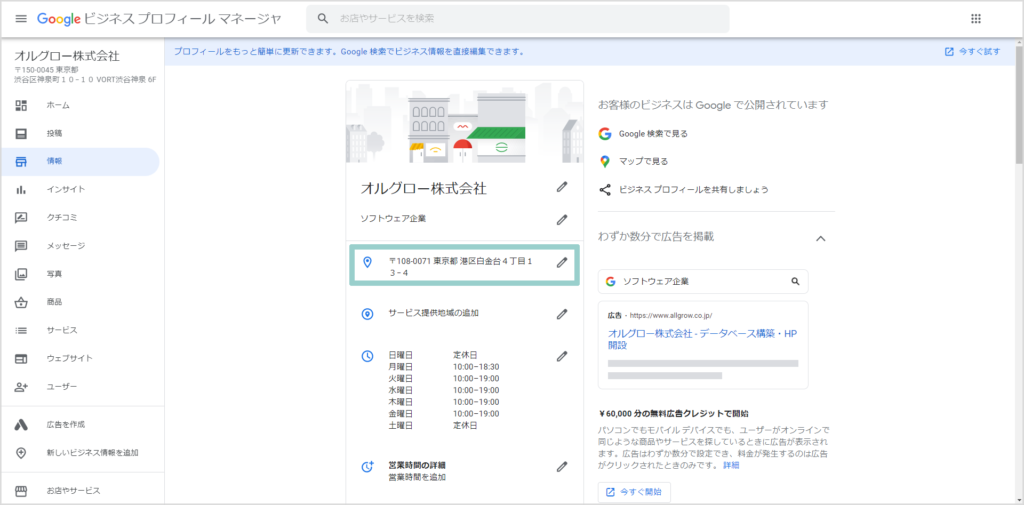Click the Google Ads icon beside 広告を作成
Viewport: 1024px width, 505px height.
coord(21,425)
